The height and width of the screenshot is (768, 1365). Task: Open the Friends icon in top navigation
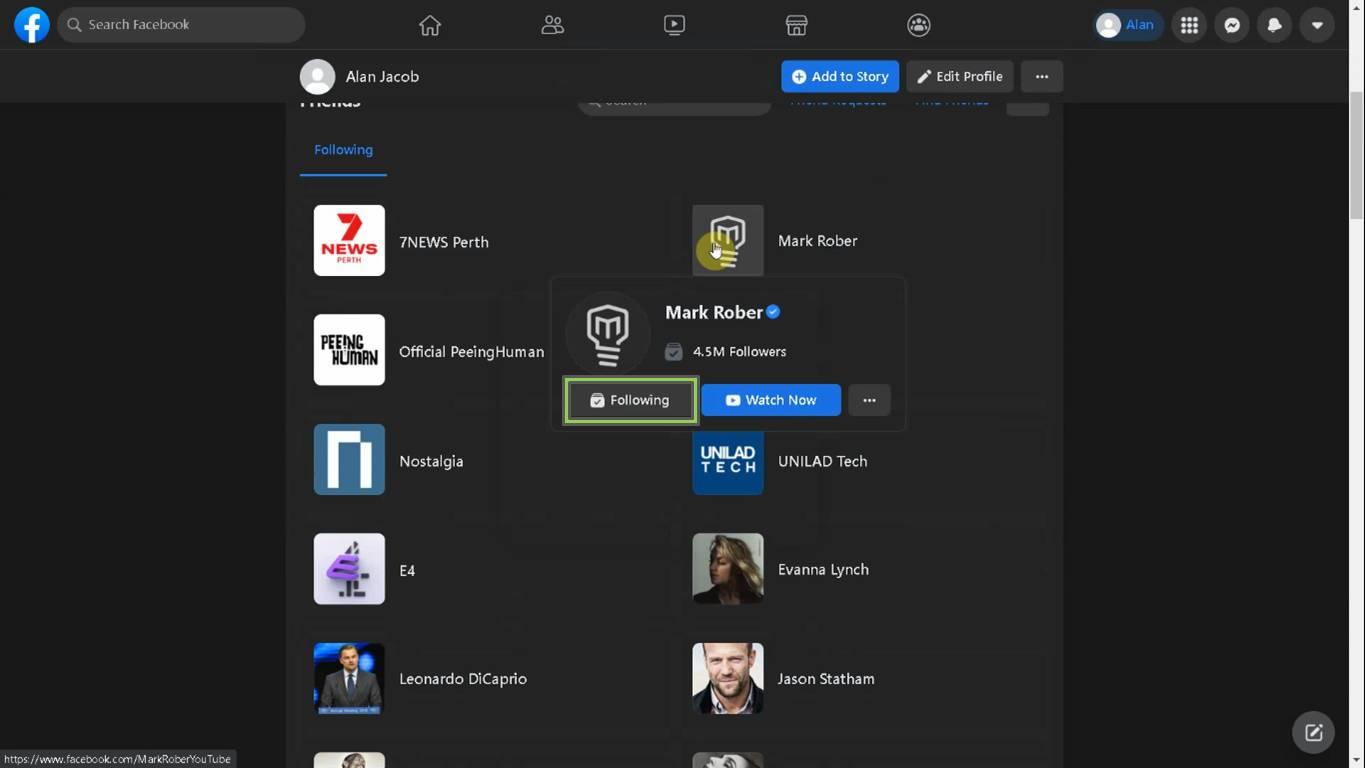pyautogui.click(x=552, y=25)
